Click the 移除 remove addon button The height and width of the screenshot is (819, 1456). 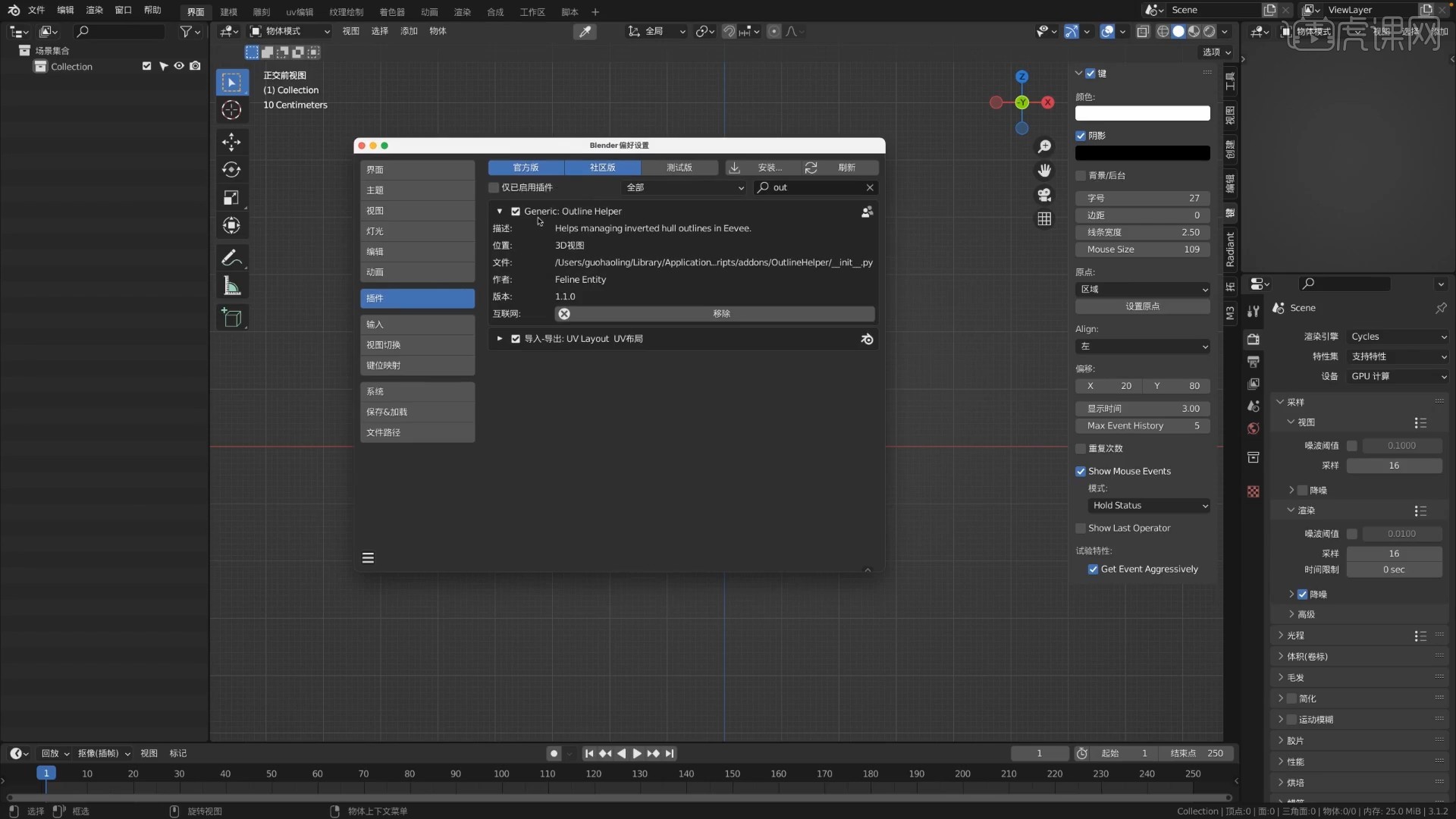[x=720, y=314]
